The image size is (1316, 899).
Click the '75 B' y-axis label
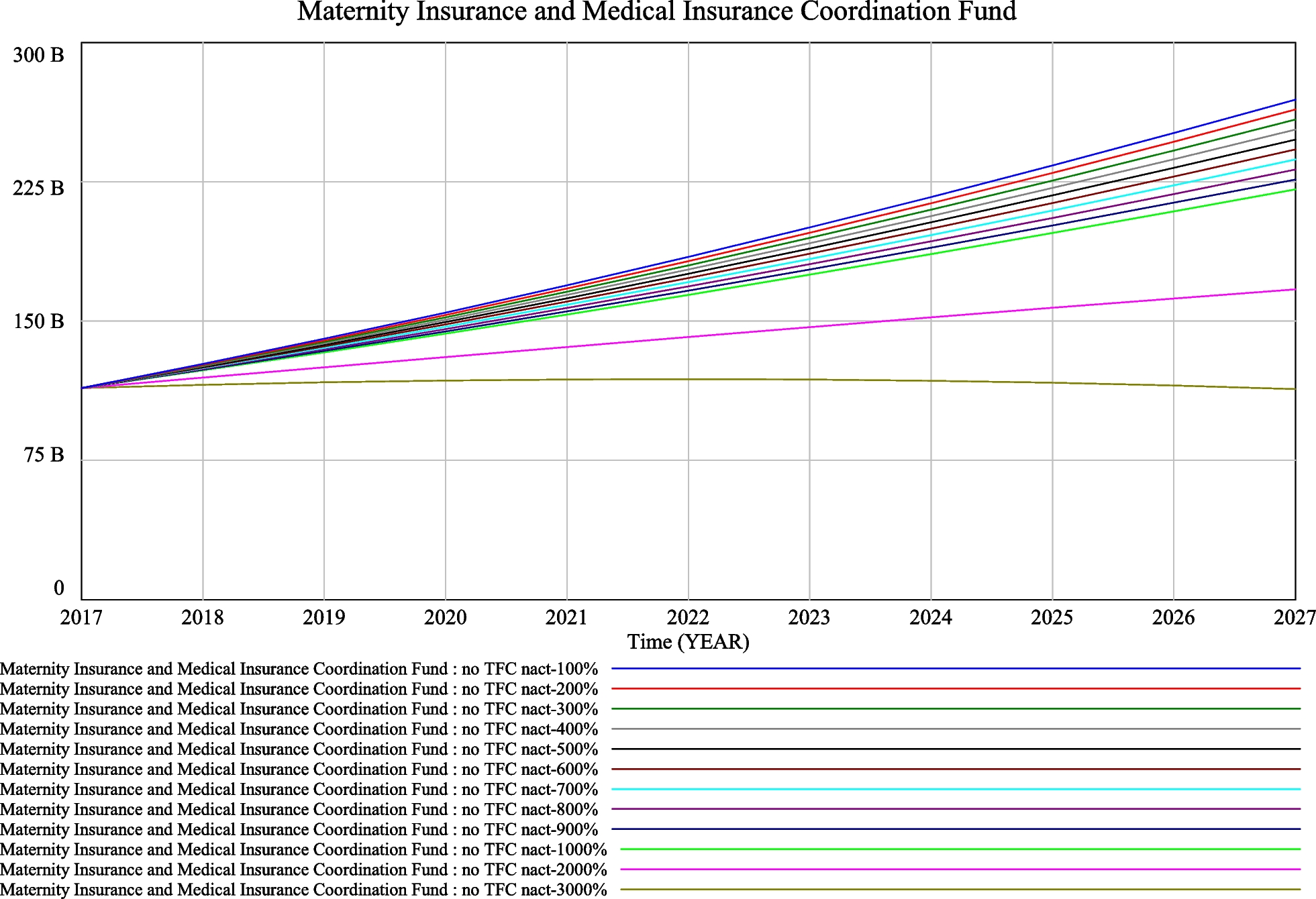(44, 455)
